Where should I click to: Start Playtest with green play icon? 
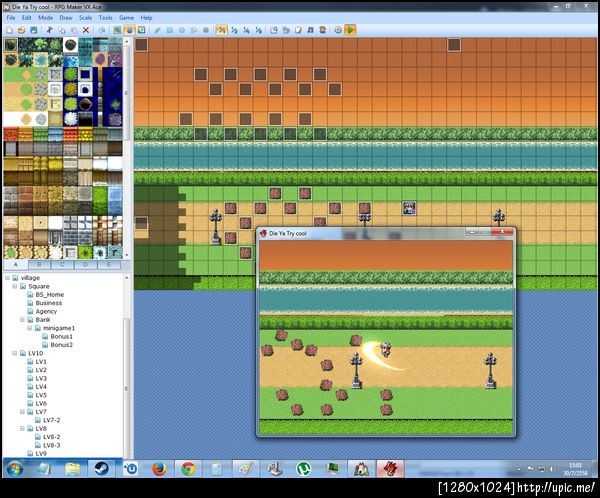(x=350, y=30)
